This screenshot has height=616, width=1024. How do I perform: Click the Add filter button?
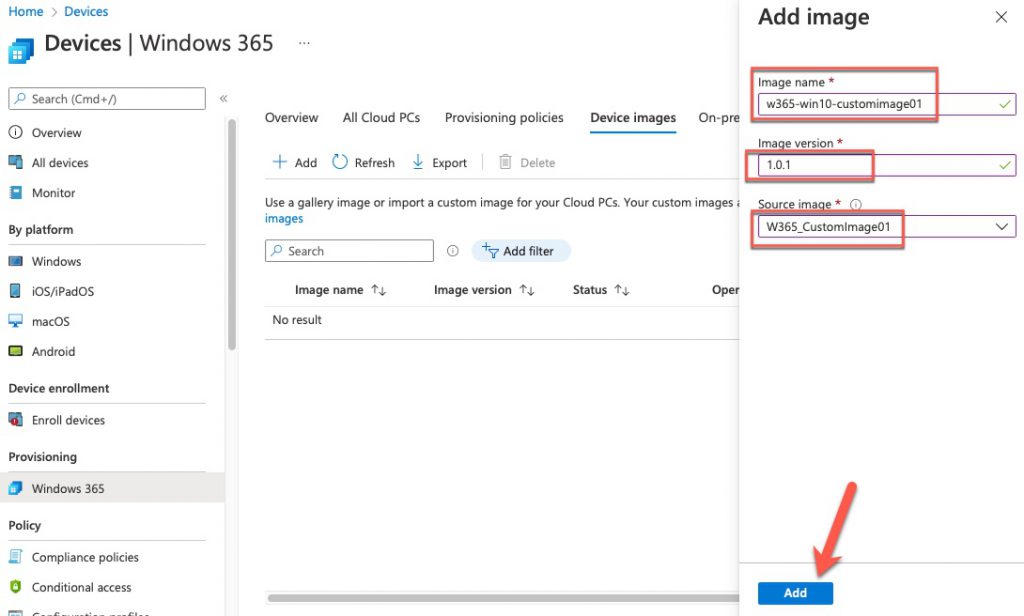pos(520,251)
